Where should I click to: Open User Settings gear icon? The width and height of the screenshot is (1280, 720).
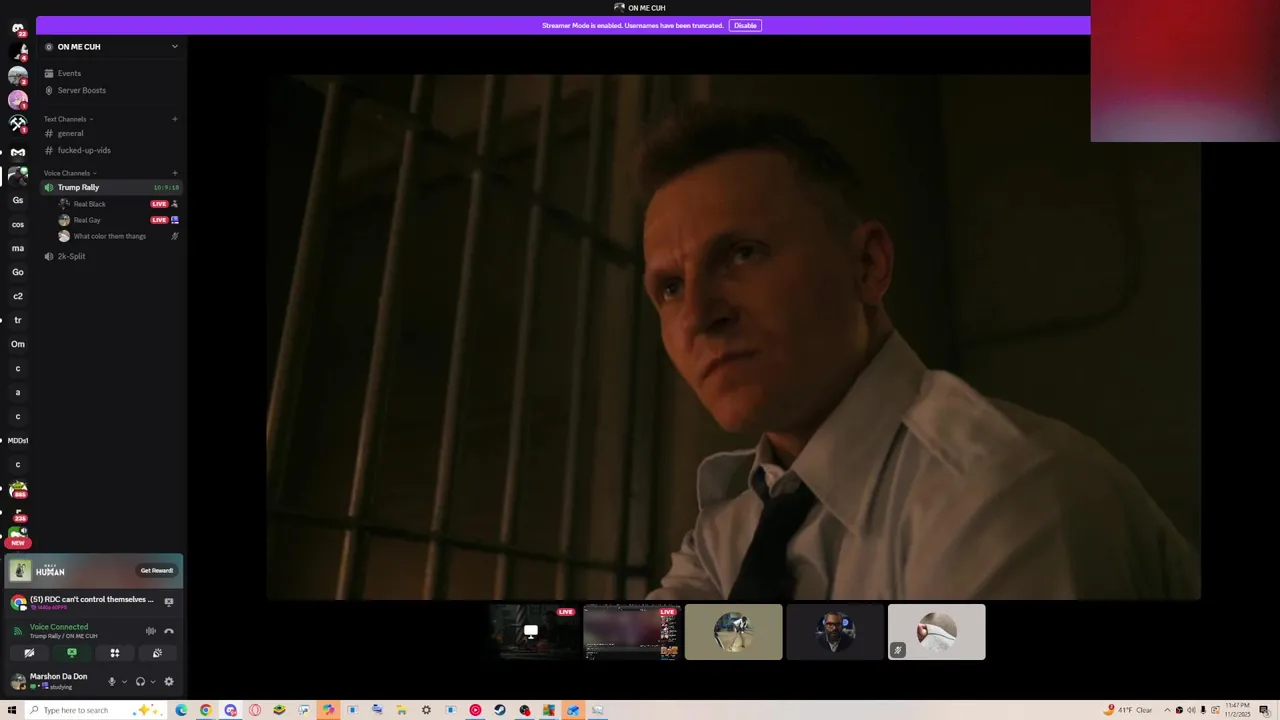coord(169,682)
